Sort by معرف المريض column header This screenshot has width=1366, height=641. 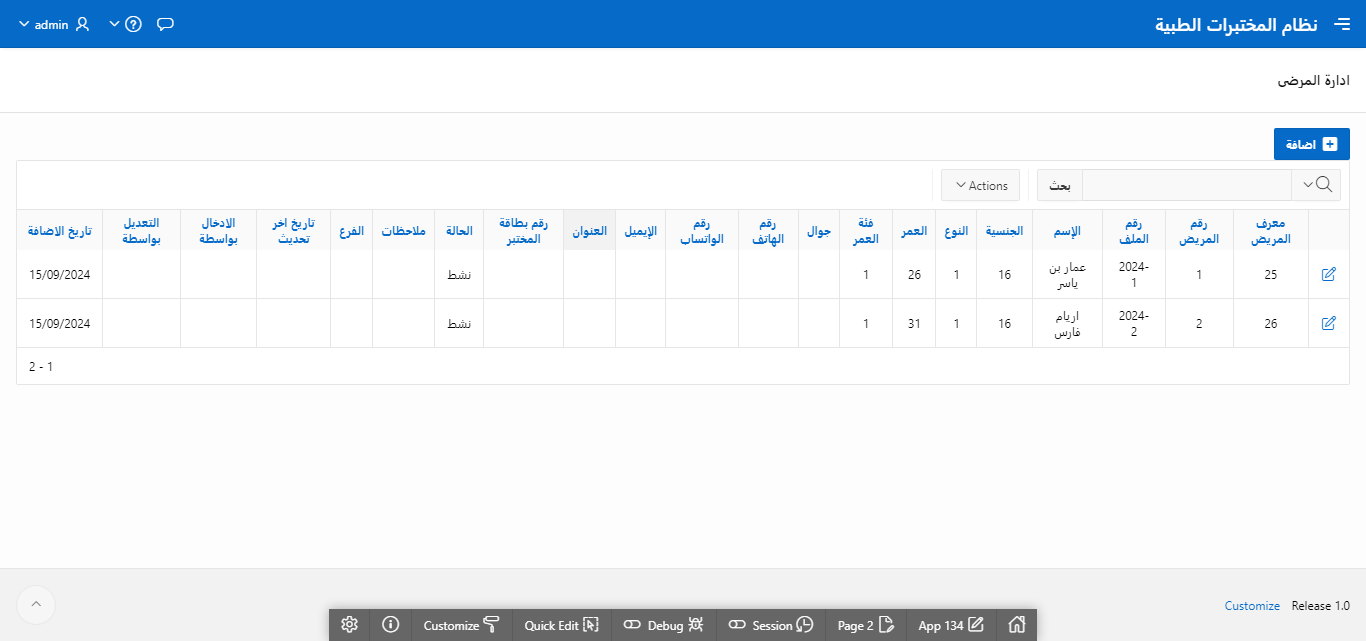pyautogui.click(x=1271, y=230)
